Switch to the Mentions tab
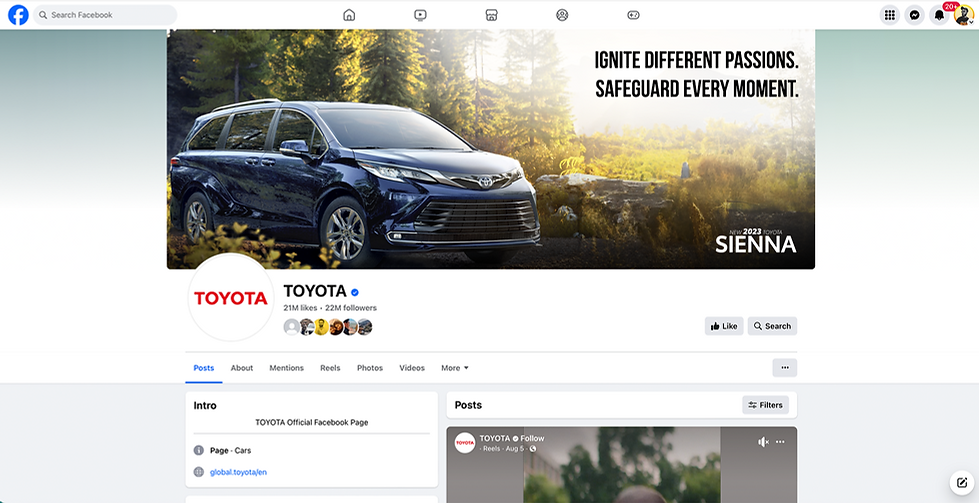Viewport: 979px width, 503px height. coord(287,368)
